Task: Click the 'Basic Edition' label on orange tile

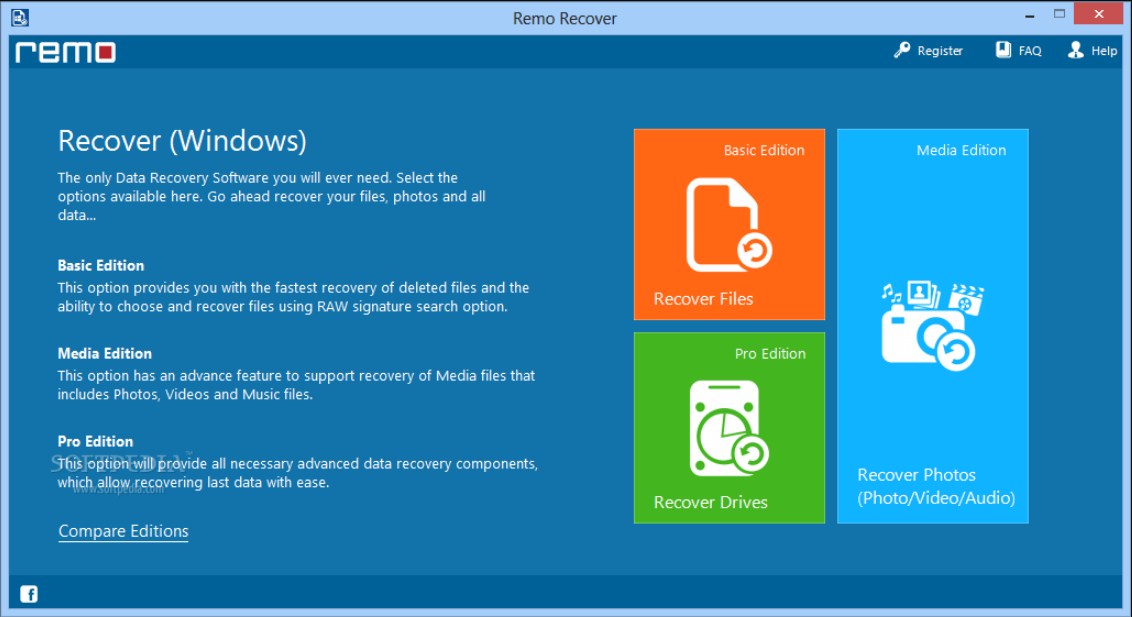Action: pos(764,150)
